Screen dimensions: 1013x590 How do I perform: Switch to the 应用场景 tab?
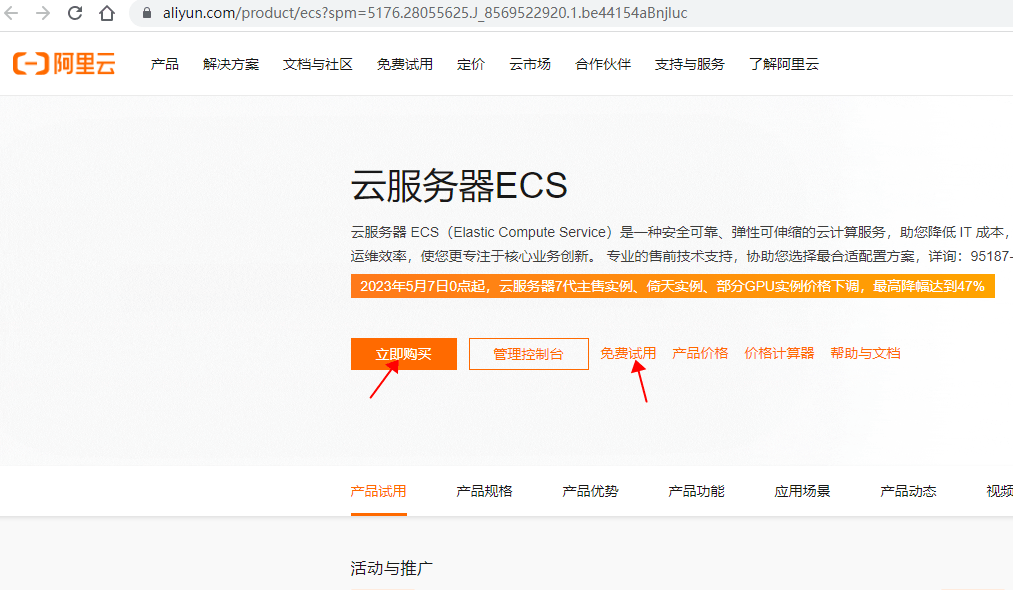pyautogui.click(x=802, y=491)
